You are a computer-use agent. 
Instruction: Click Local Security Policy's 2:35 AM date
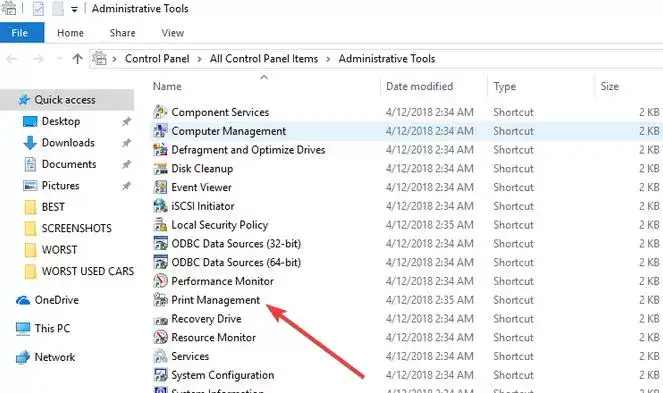(430, 225)
